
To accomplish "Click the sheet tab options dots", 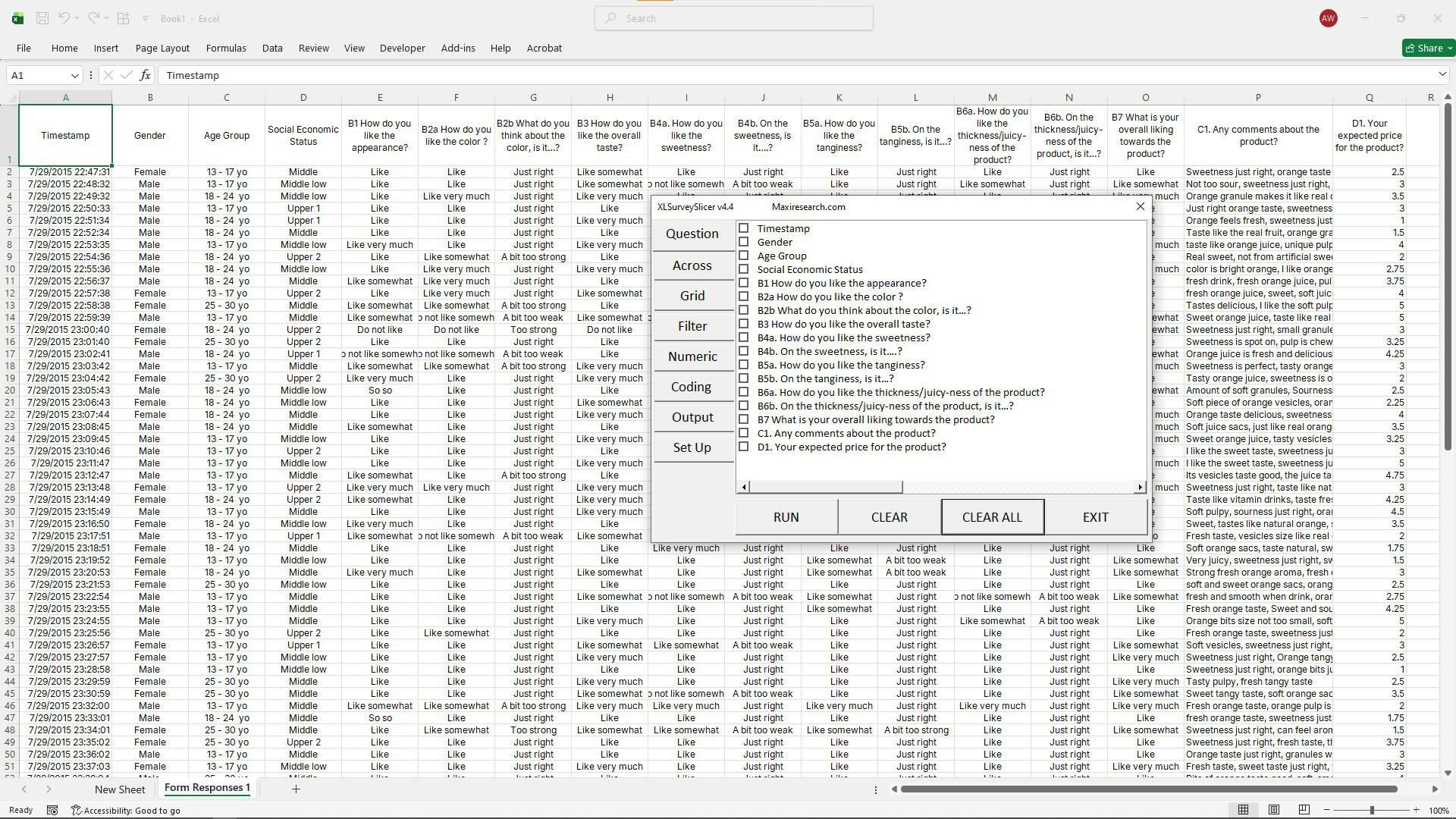I will point(876,789).
